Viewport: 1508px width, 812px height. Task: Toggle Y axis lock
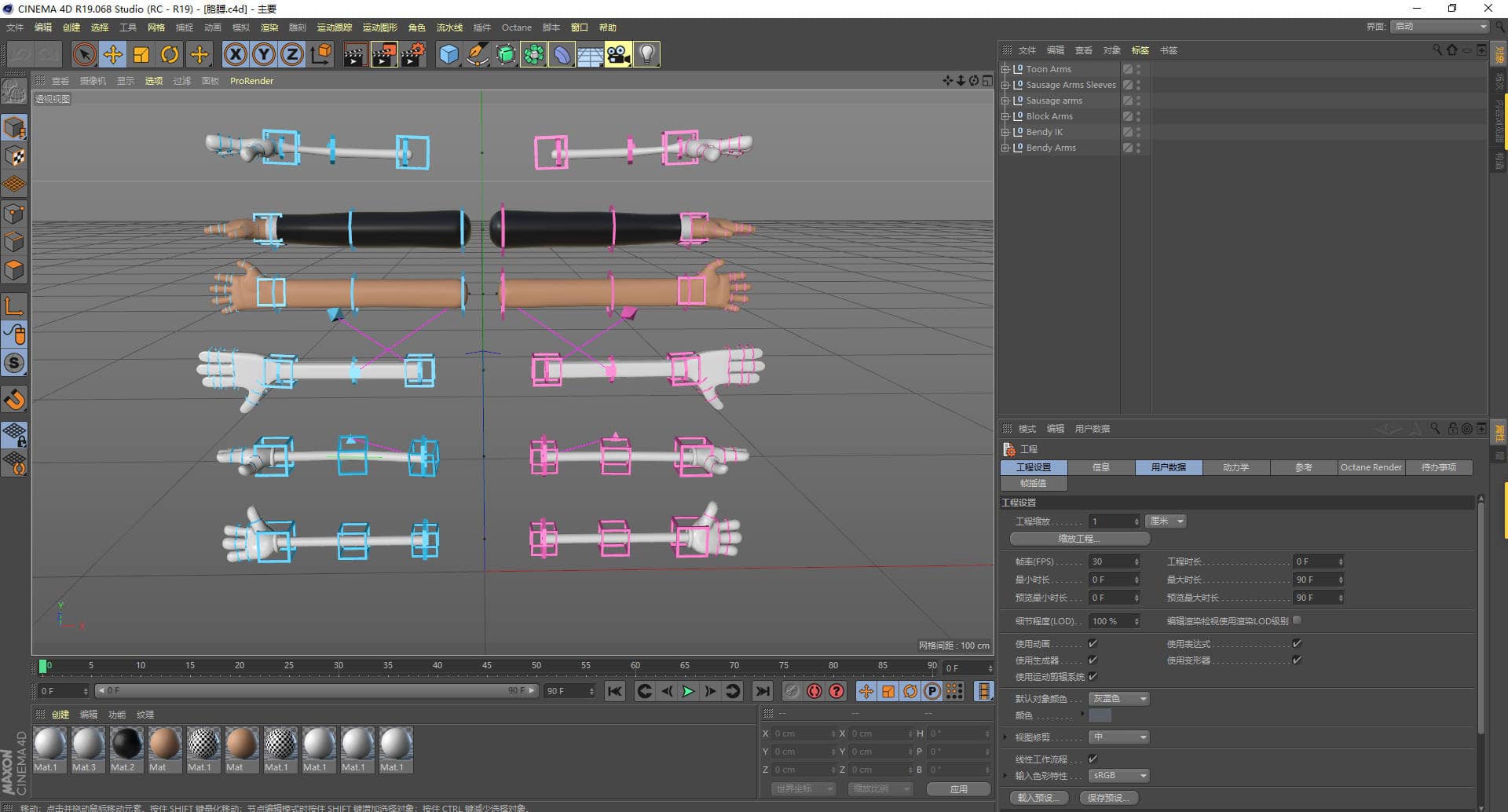pyautogui.click(x=264, y=54)
